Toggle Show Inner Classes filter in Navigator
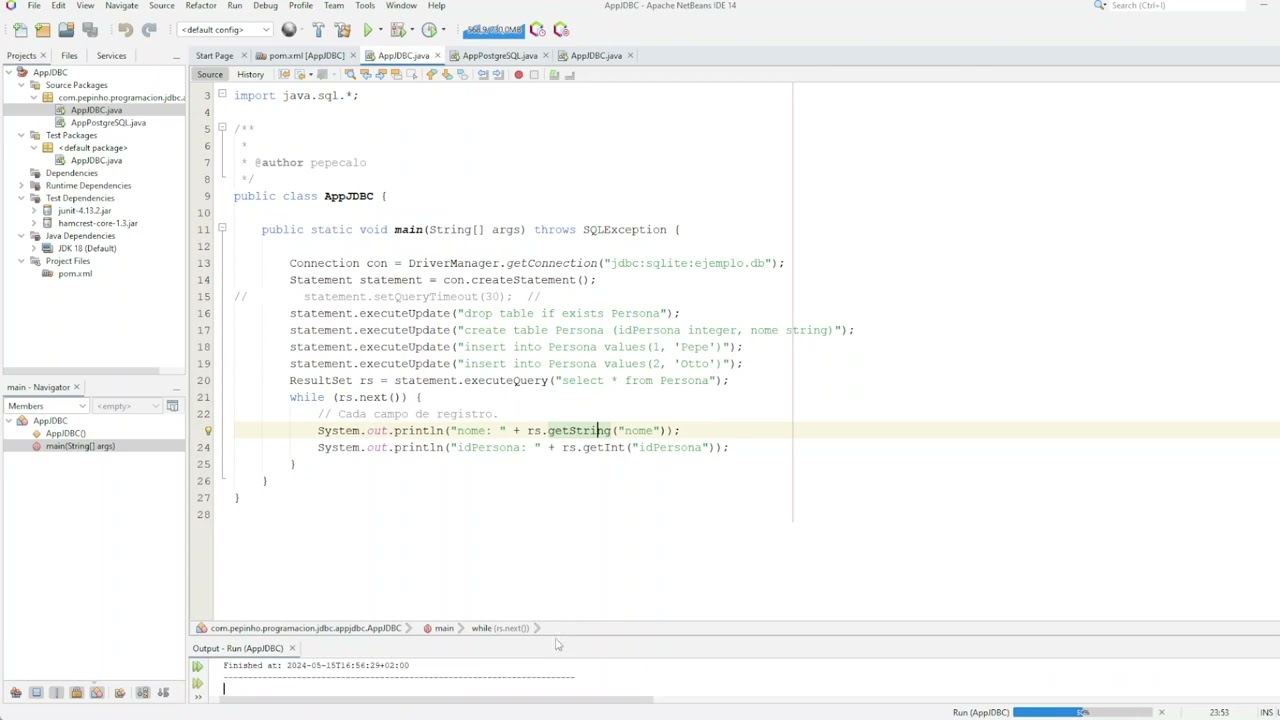1280x720 pixels. click(x=97, y=692)
